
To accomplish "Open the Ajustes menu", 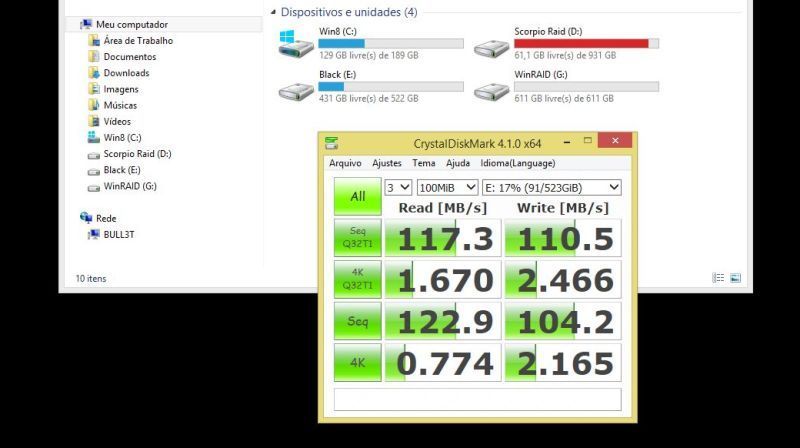I will 387,163.
